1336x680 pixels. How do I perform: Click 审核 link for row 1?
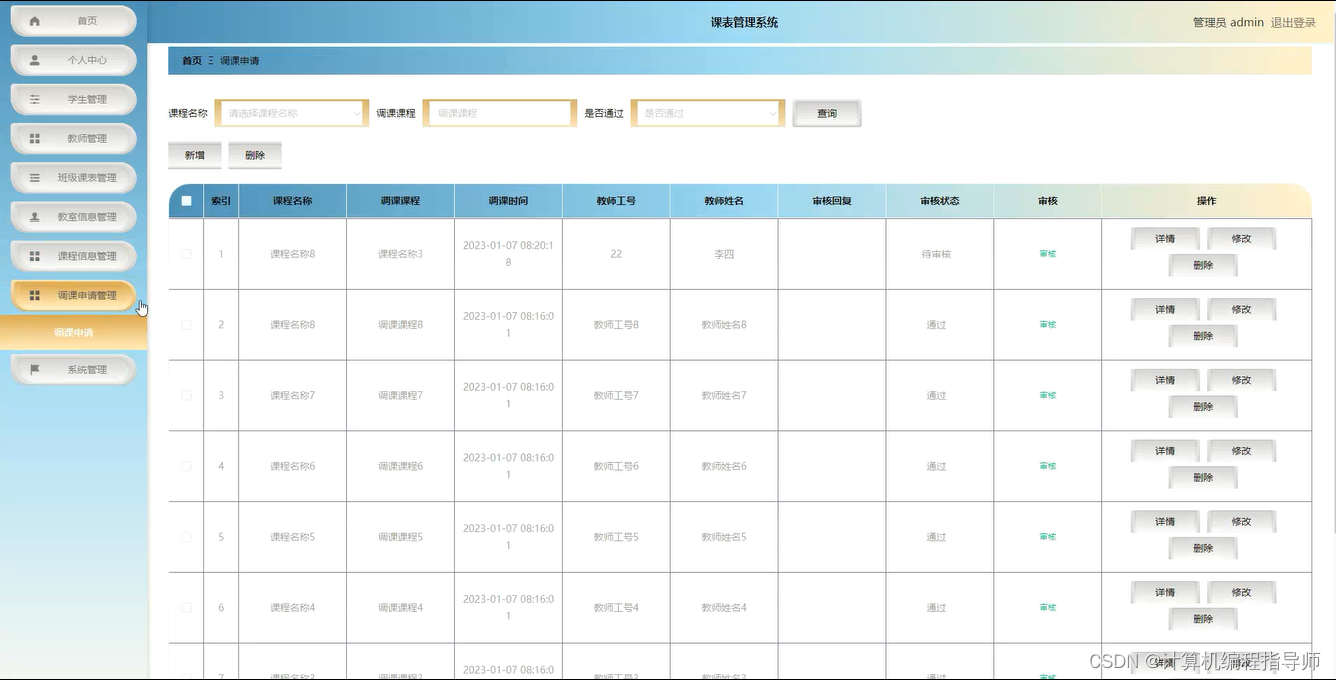(x=1047, y=254)
